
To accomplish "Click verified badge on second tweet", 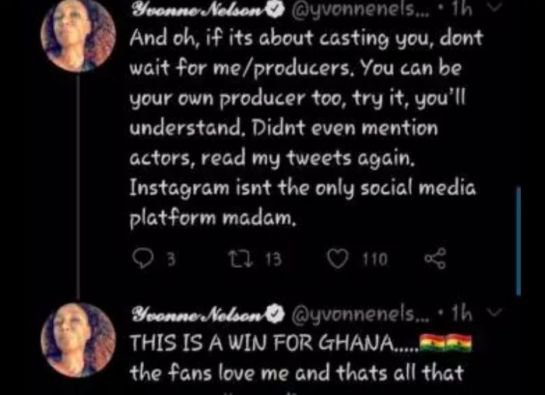I will click(x=276, y=314).
